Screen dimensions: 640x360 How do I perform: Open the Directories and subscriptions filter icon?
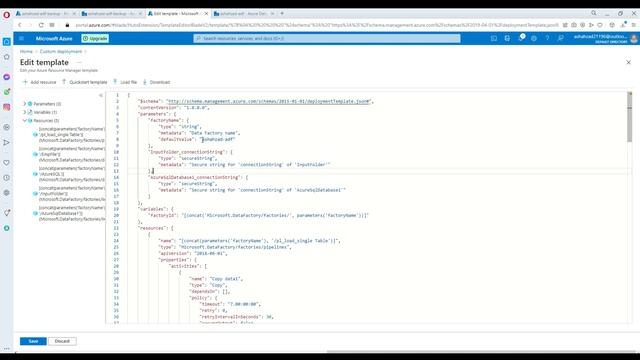[x=507, y=38]
